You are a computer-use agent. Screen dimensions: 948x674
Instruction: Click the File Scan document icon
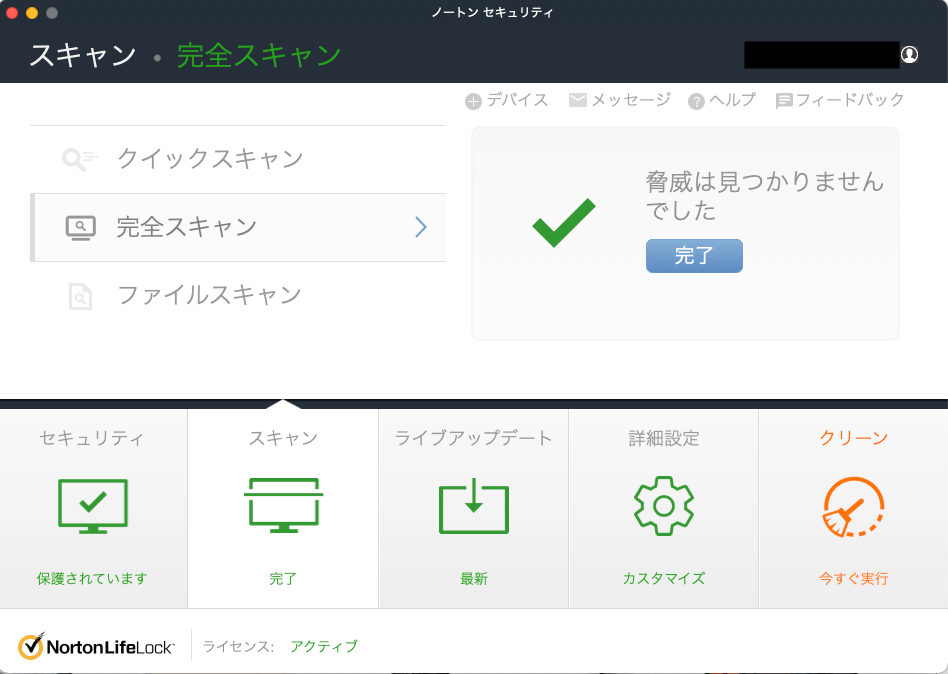[80, 296]
